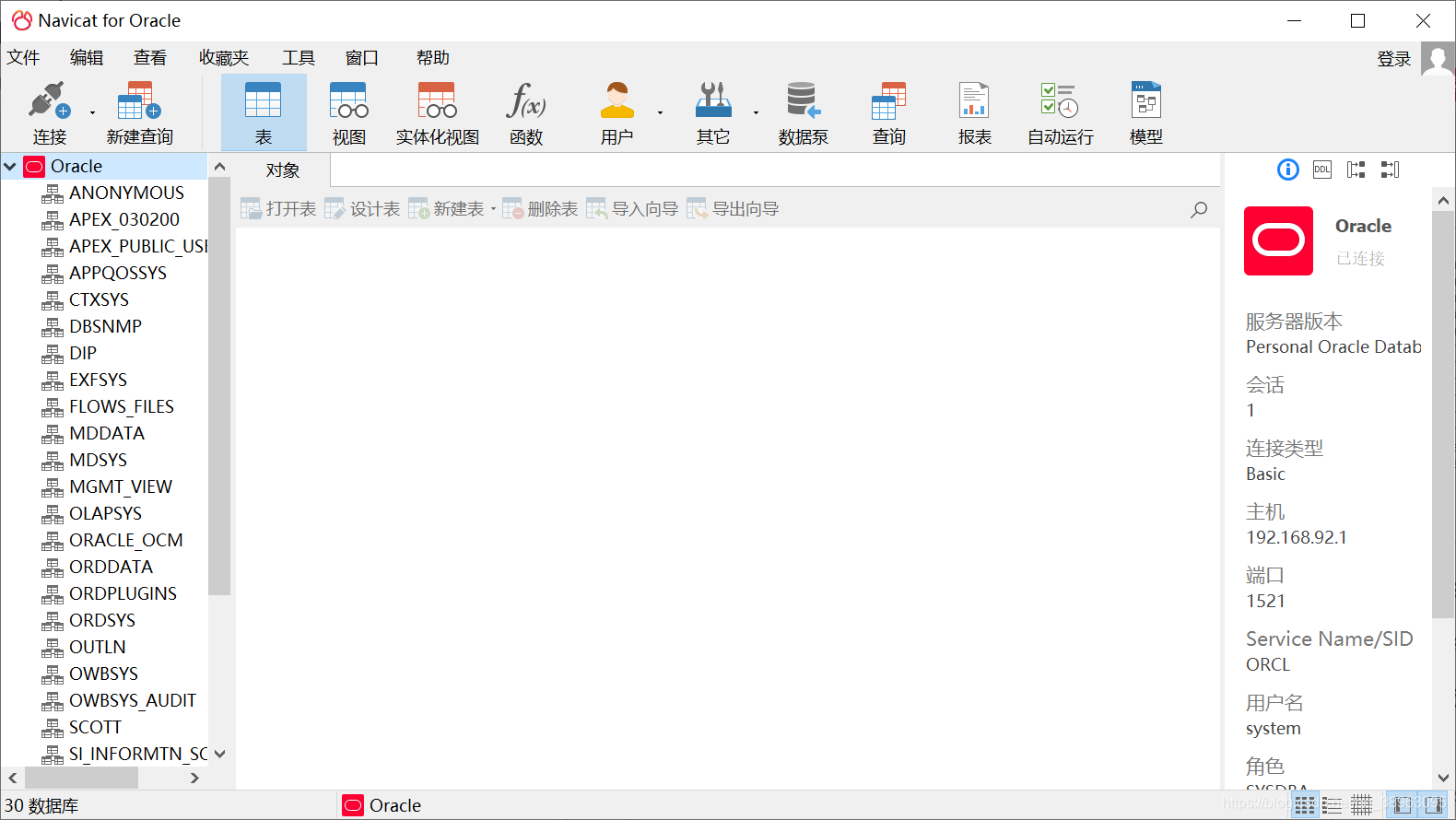Click the uses/dependency icon in the info pane
Image resolution: width=1456 pixels, height=820 pixels.
(x=1356, y=170)
